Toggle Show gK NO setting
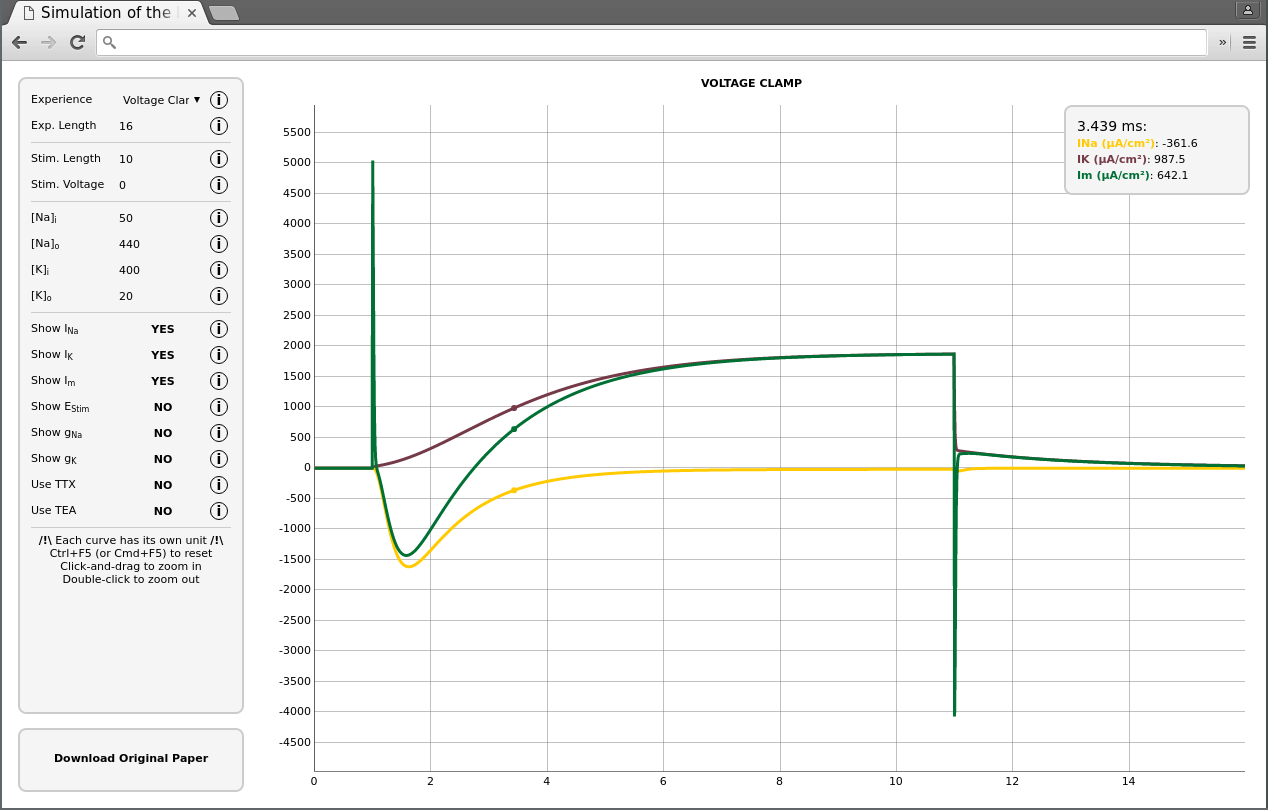The width and height of the screenshot is (1268, 810). [163, 459]
